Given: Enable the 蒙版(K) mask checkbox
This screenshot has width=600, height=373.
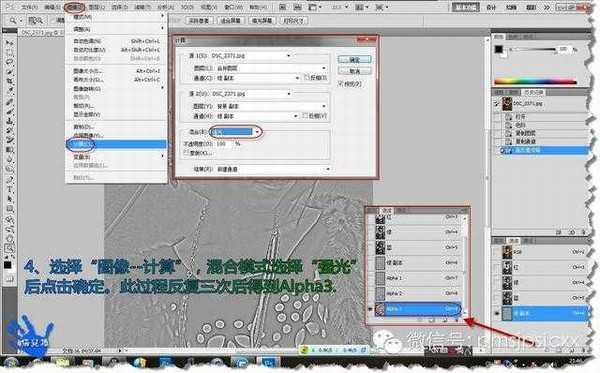Looking at the screenshot, I should point(186,153).
